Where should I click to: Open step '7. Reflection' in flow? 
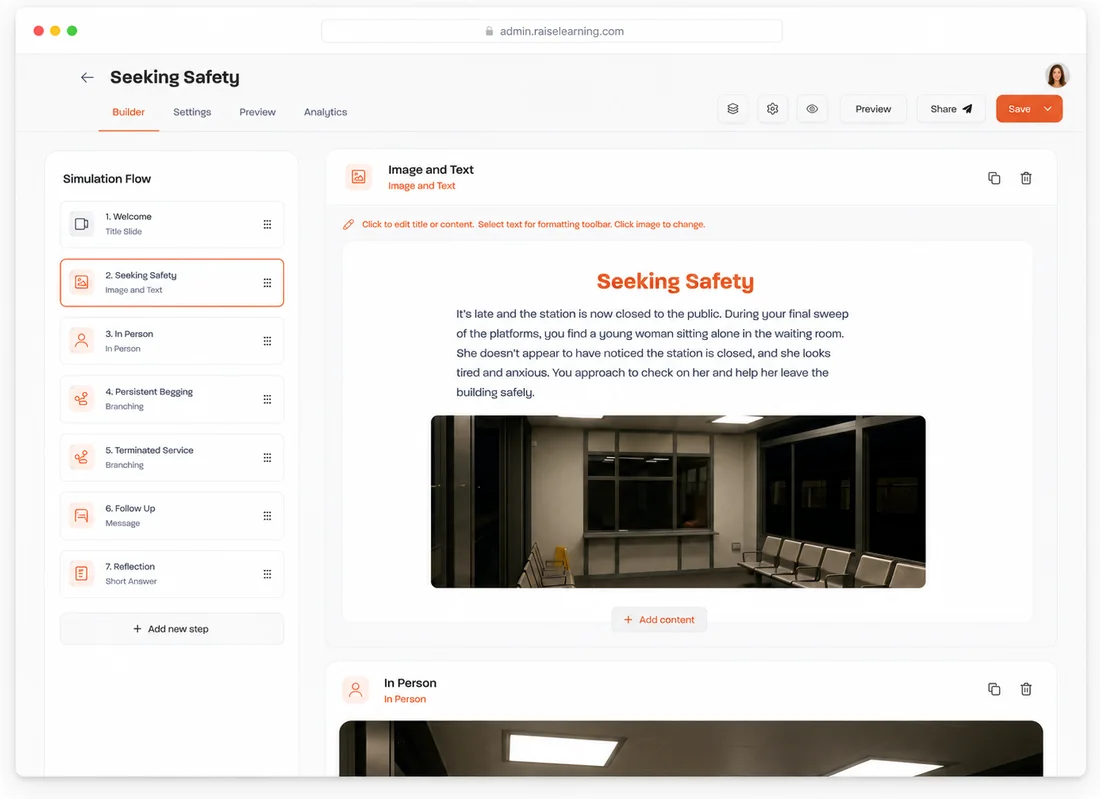click(172, 574)
